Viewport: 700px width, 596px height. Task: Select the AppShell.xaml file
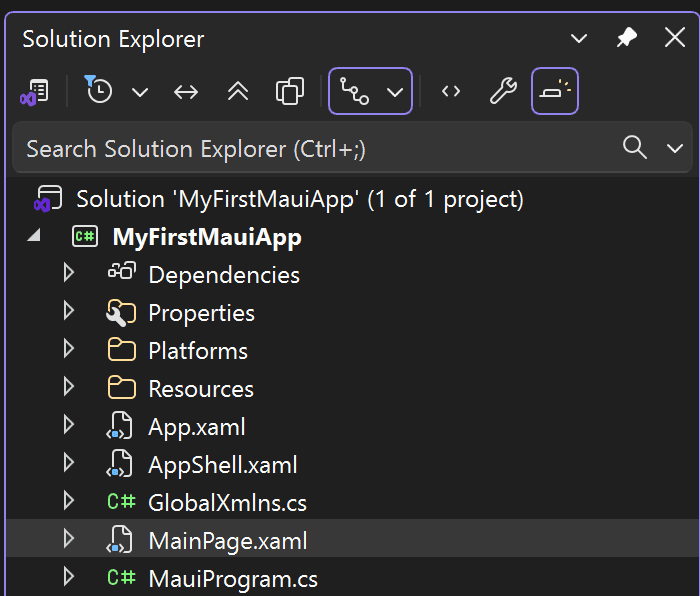tap(223, 465)
